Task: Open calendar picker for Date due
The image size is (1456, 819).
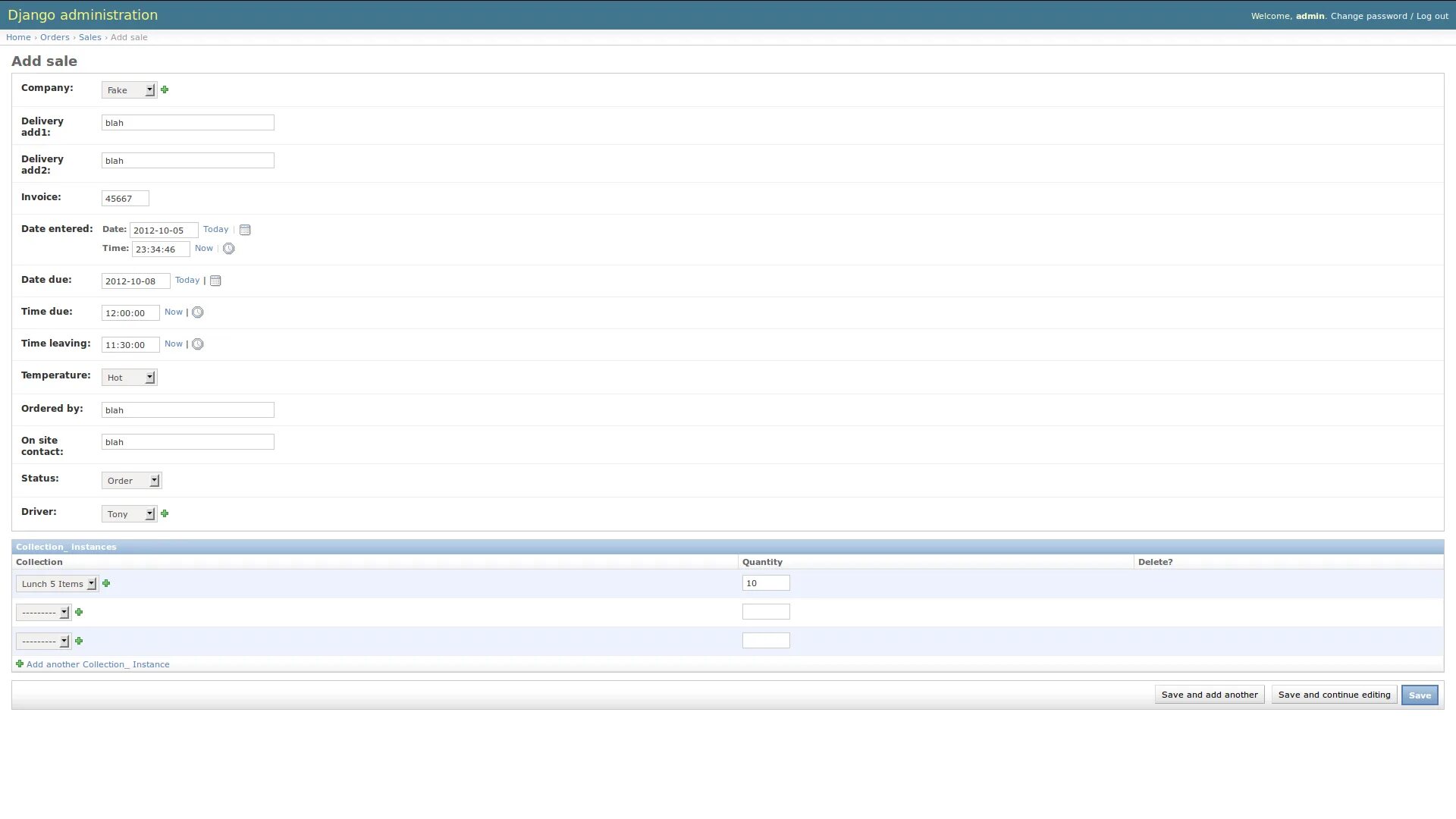Action: point(215,281)
